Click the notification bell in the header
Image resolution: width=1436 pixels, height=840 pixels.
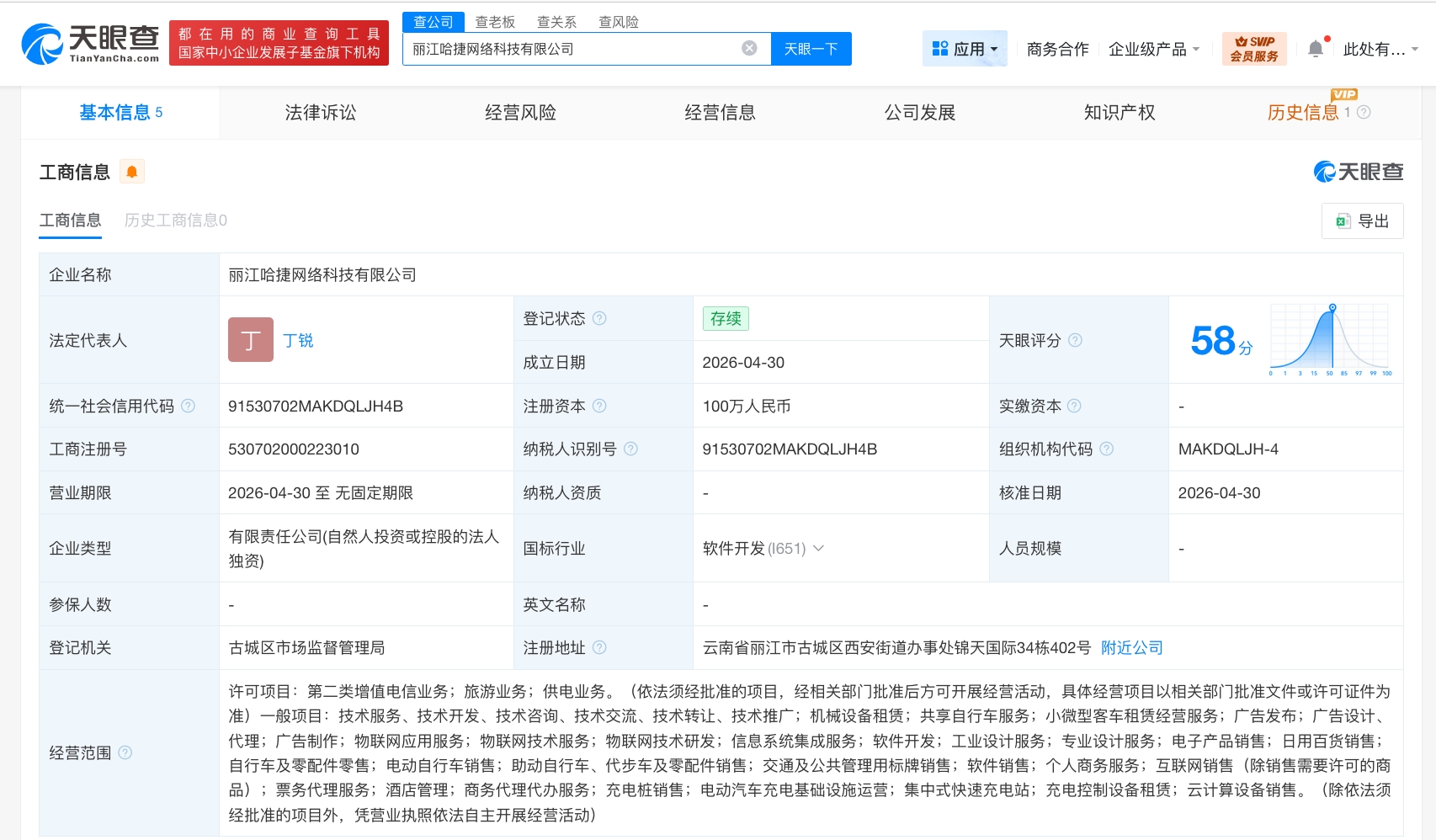coord(1316,49)
